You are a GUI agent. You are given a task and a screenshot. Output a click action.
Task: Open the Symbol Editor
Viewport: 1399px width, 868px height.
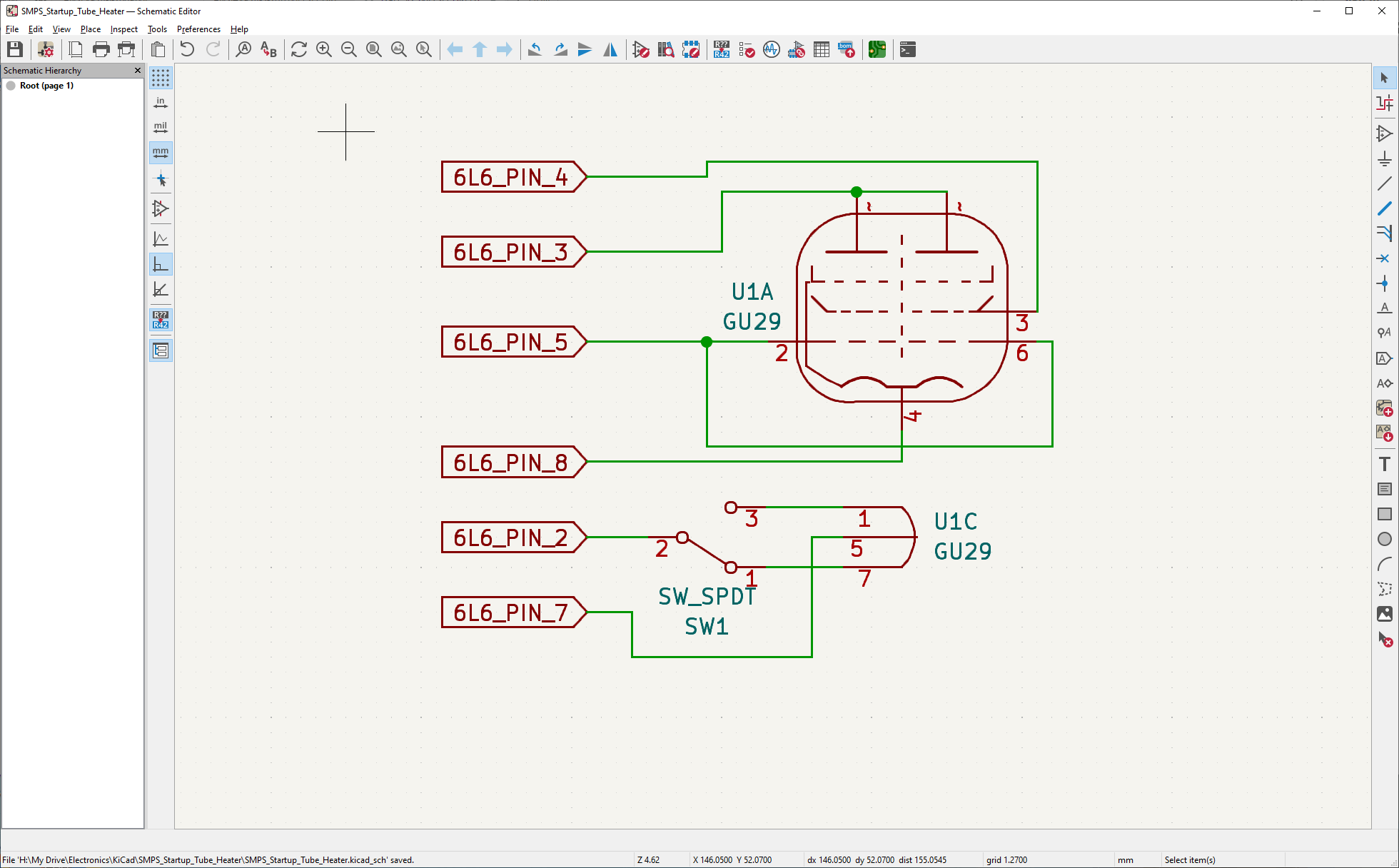641,49
